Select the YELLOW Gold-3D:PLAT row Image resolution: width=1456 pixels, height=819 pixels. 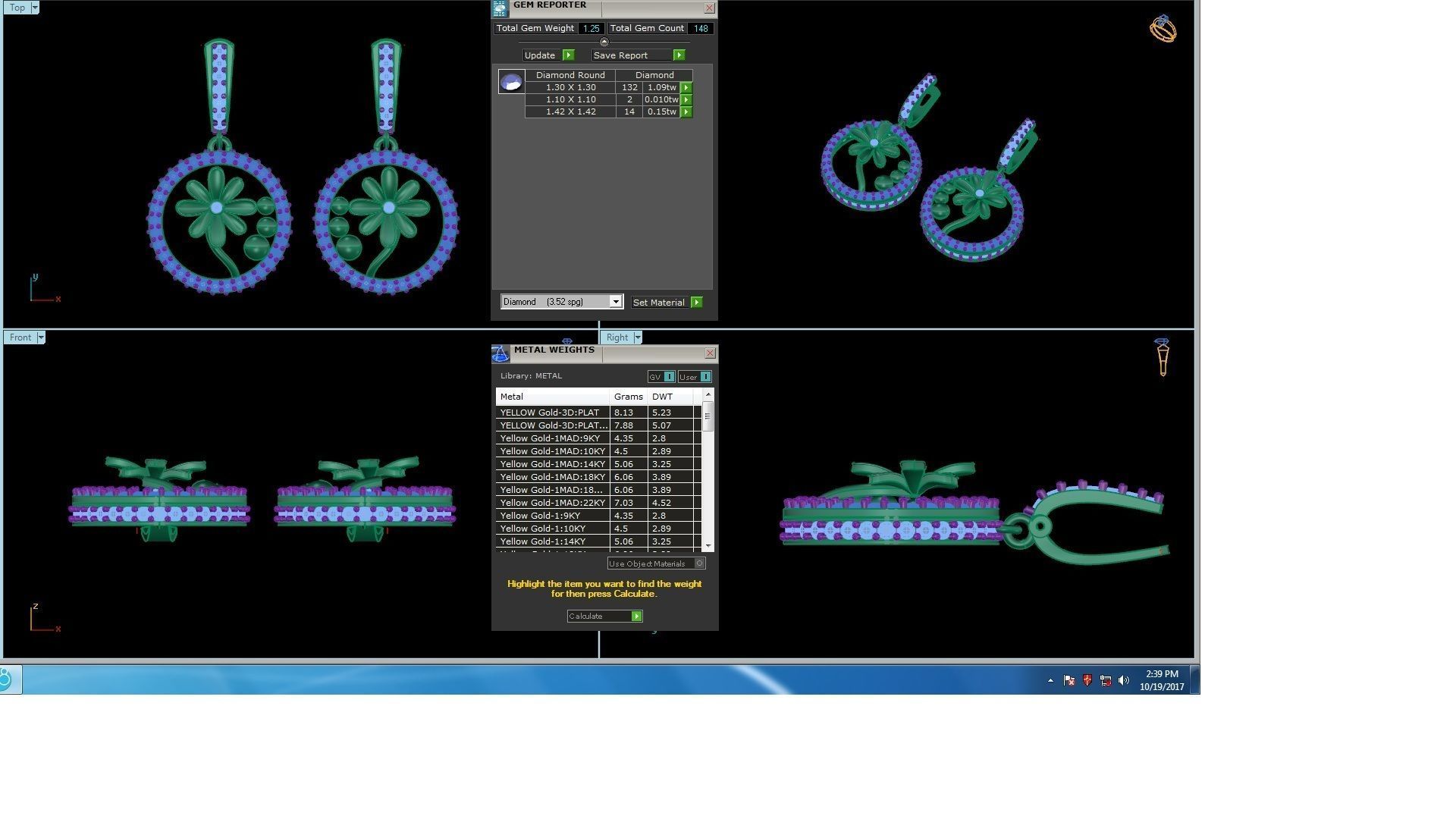(598, 413)
